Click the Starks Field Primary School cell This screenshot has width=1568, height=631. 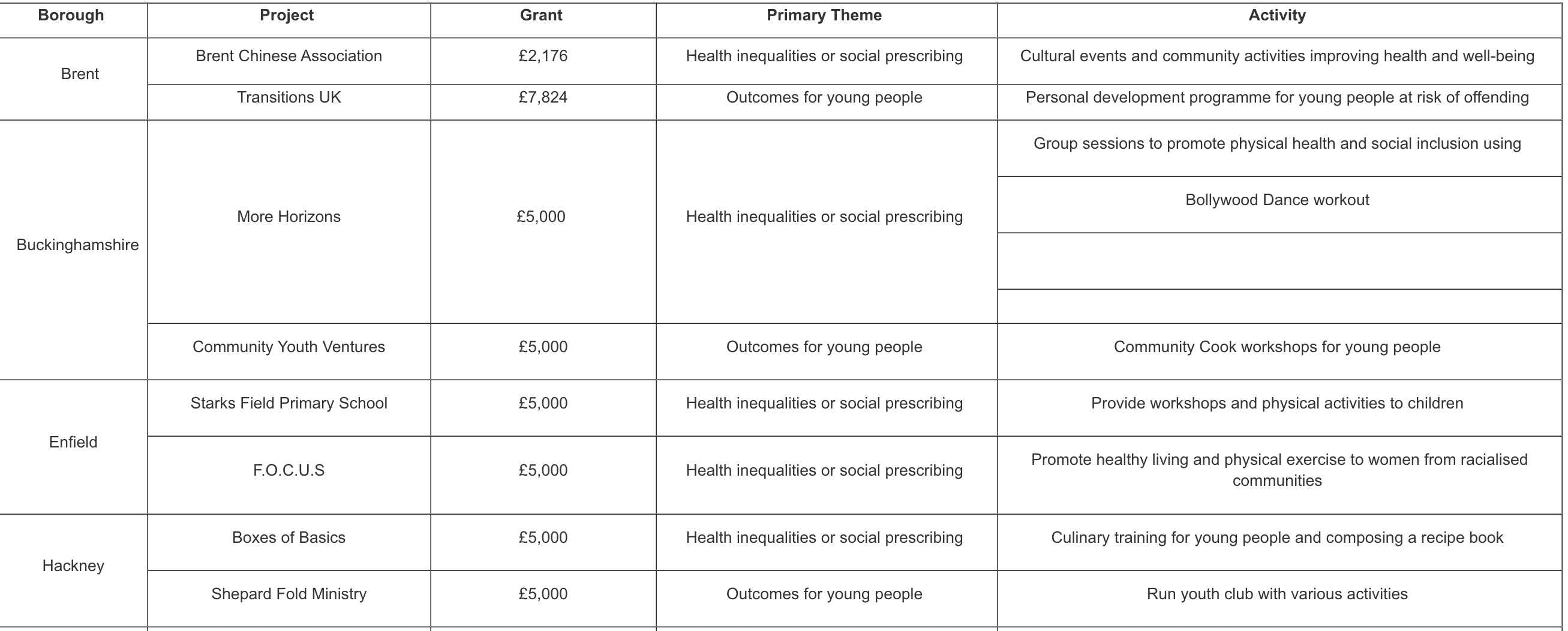[x=289, y=404]
